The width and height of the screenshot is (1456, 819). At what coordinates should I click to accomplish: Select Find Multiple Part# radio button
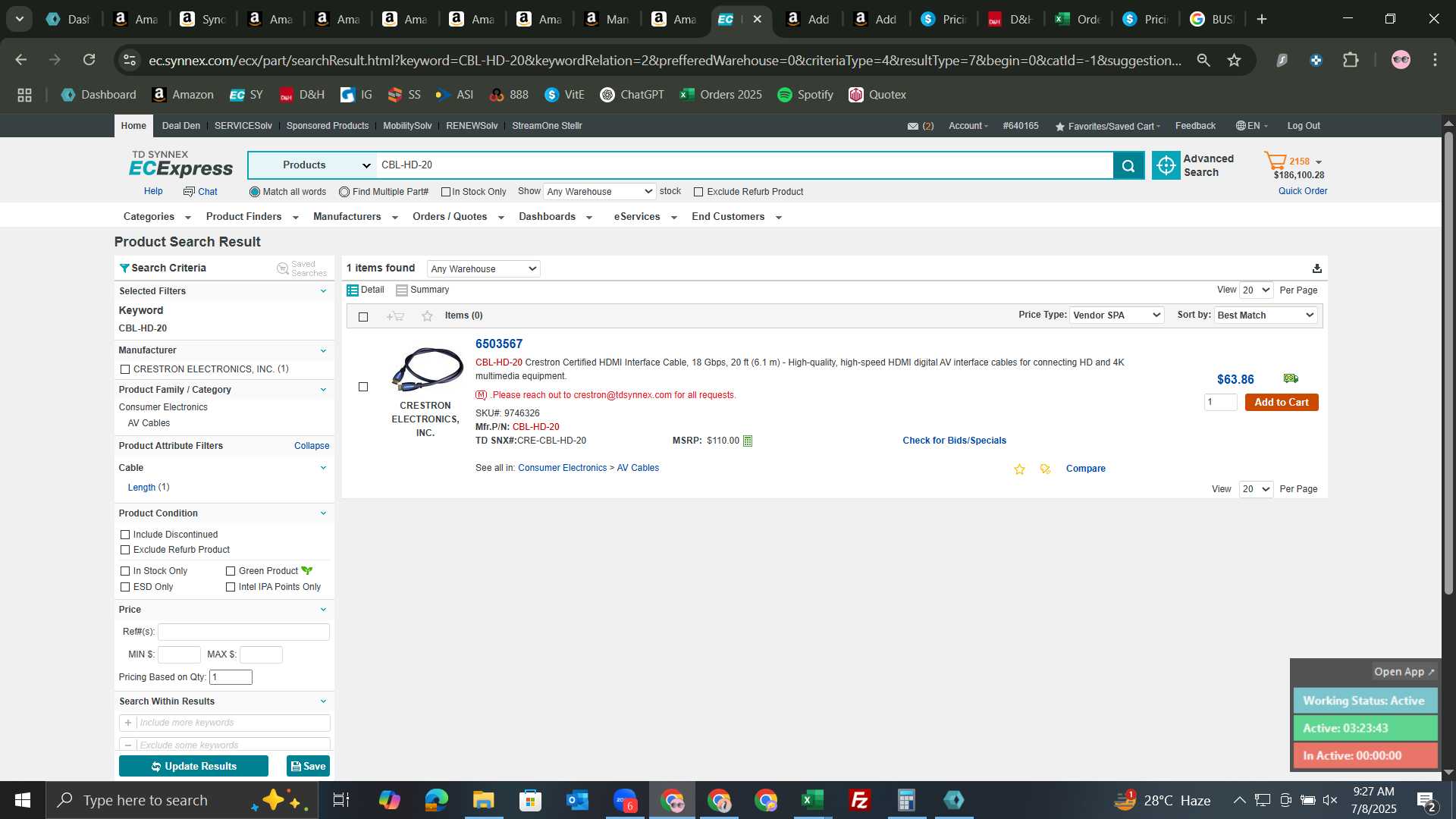[x=344, y=192]
